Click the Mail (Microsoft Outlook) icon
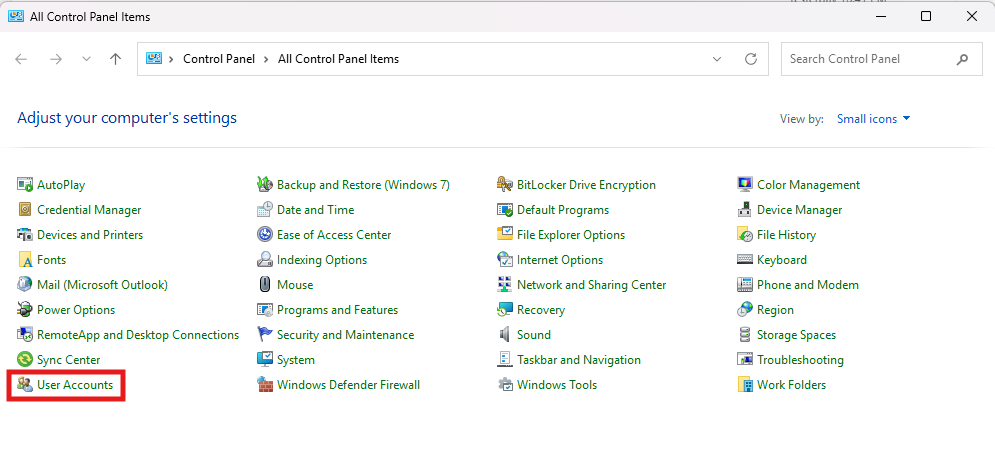995x450 pixels. coord(25,285)
